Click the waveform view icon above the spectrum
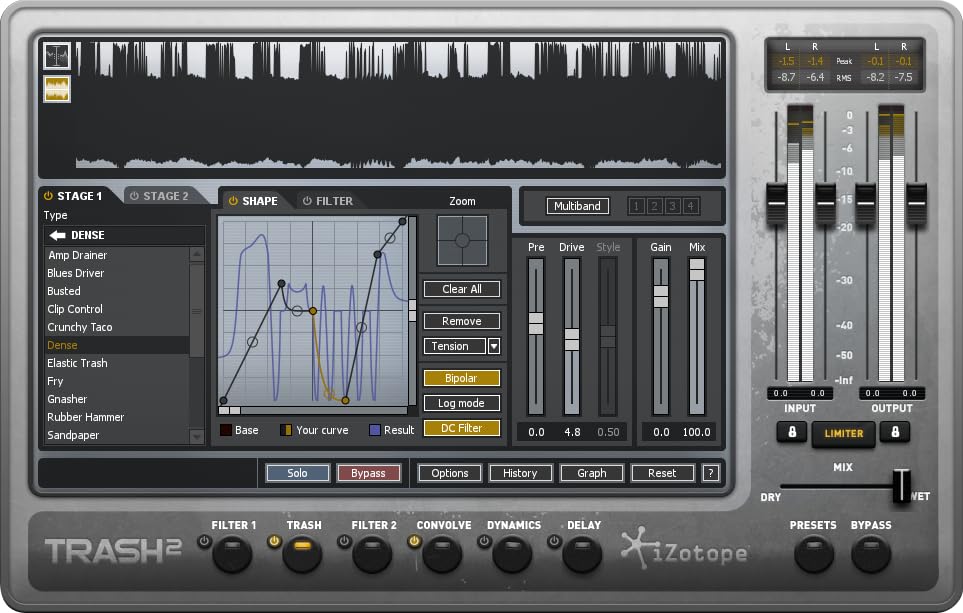Screen dimensions: 963x613 coord(57,56)
